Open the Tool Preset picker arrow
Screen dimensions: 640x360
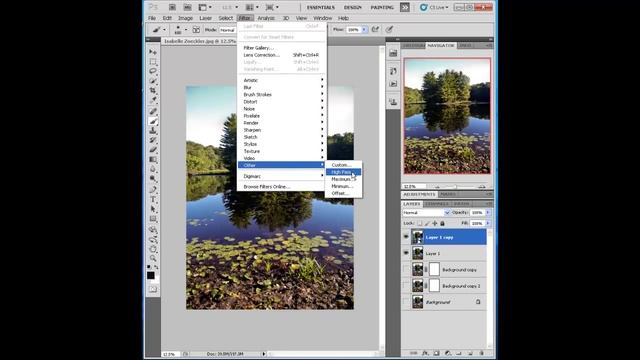tap(164, 30)
